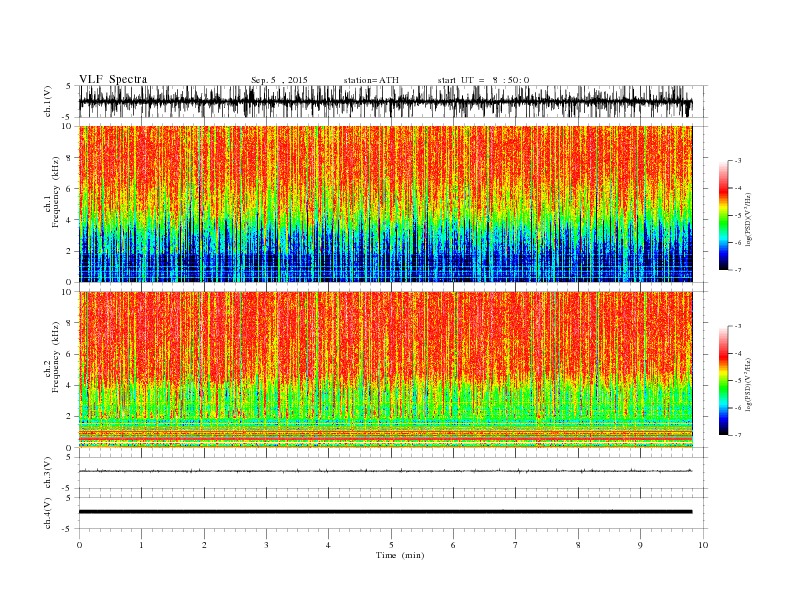This screenshot has width=792, height=612.
Task: Click the 'ch.3(V)' axis label
Action: [x=48, y=473]
